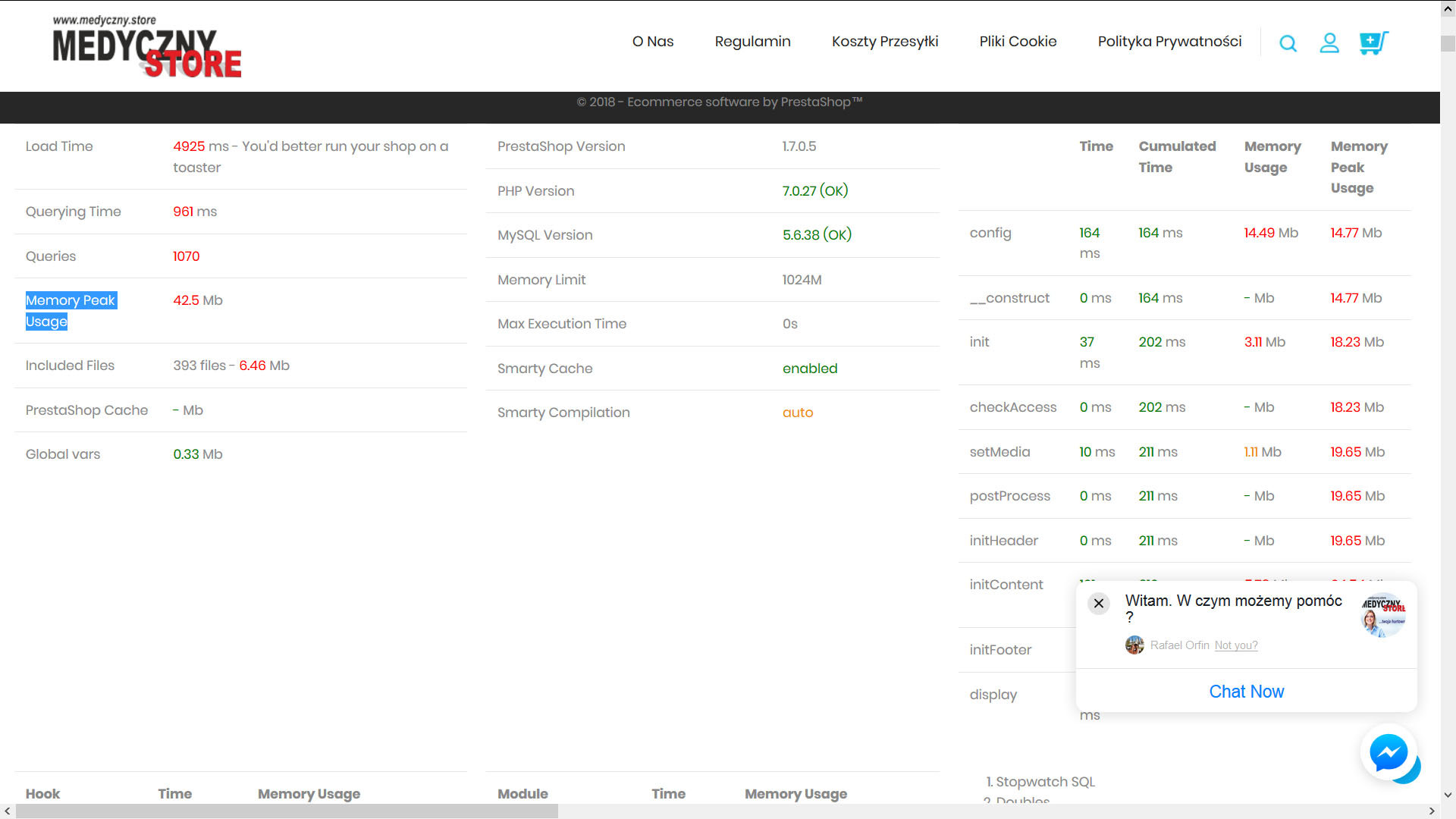
Task: Open Polityka Prywatności page
Action: (1169, 42)
